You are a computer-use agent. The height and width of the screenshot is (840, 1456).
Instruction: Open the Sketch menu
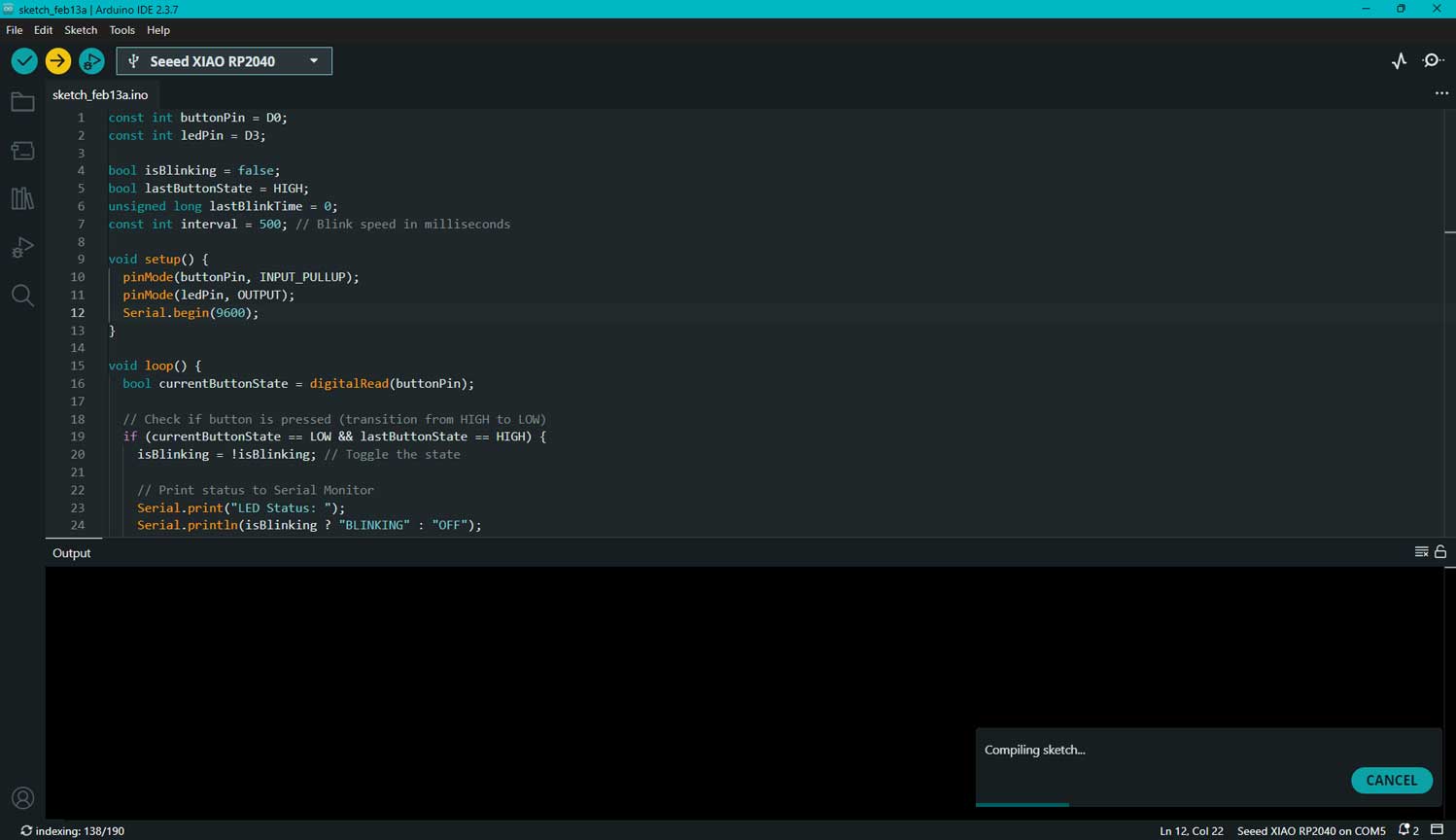tap(81, 30)
